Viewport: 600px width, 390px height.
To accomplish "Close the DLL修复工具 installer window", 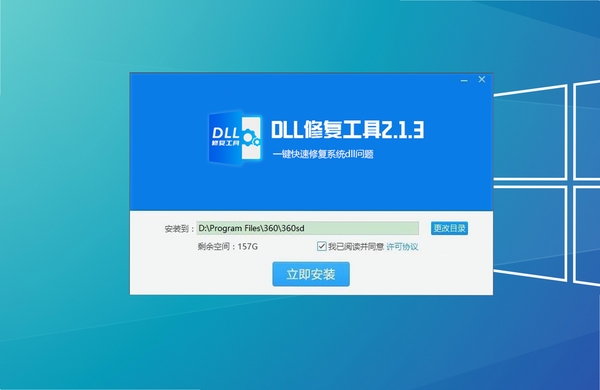I will point(482,79).
